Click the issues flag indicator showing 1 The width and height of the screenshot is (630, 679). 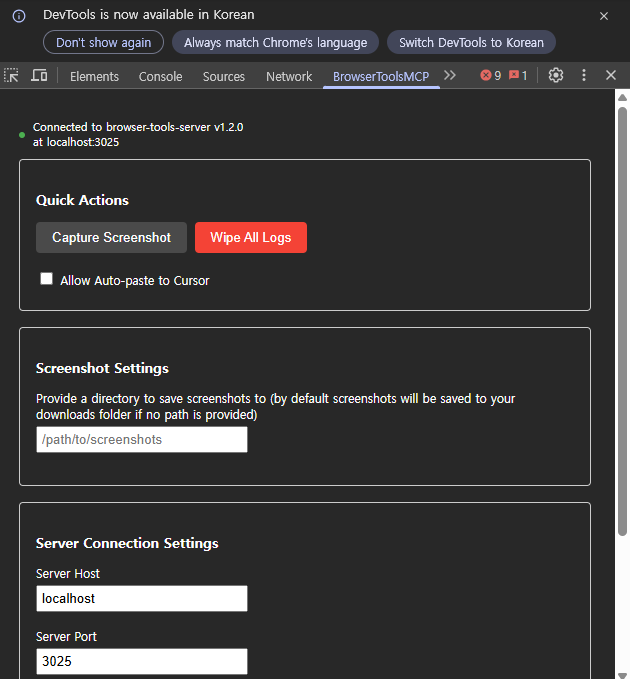[518, 75]
